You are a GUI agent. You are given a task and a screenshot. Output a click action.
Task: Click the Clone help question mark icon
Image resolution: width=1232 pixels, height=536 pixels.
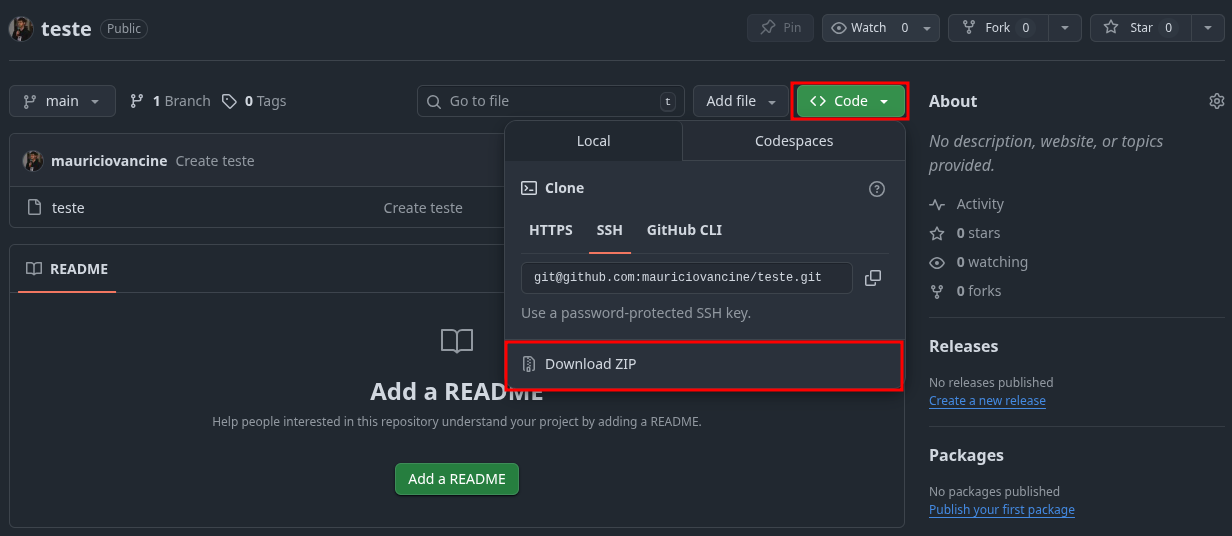877,189
